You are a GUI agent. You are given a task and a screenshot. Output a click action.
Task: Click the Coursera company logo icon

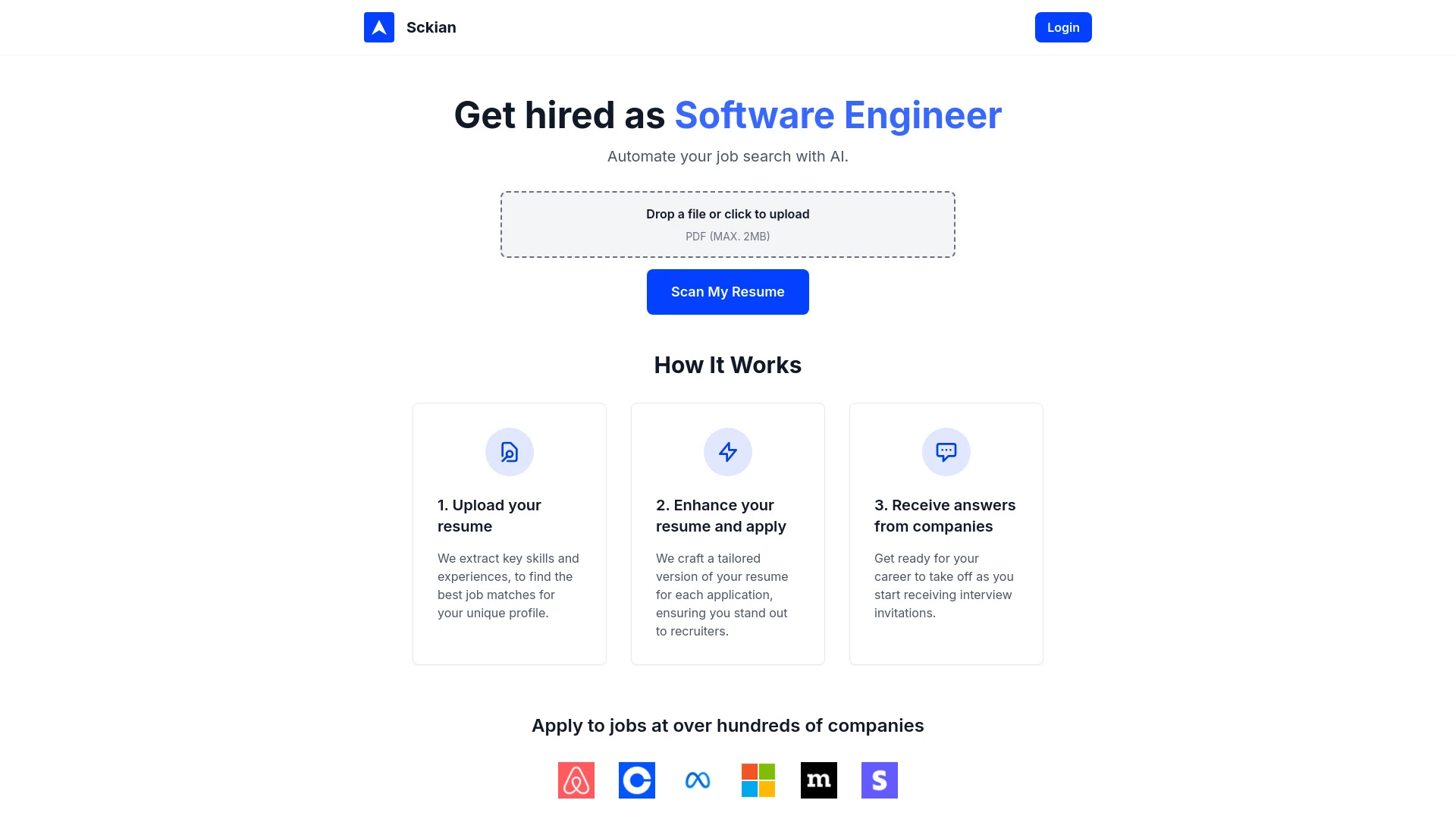pos(636,780)
